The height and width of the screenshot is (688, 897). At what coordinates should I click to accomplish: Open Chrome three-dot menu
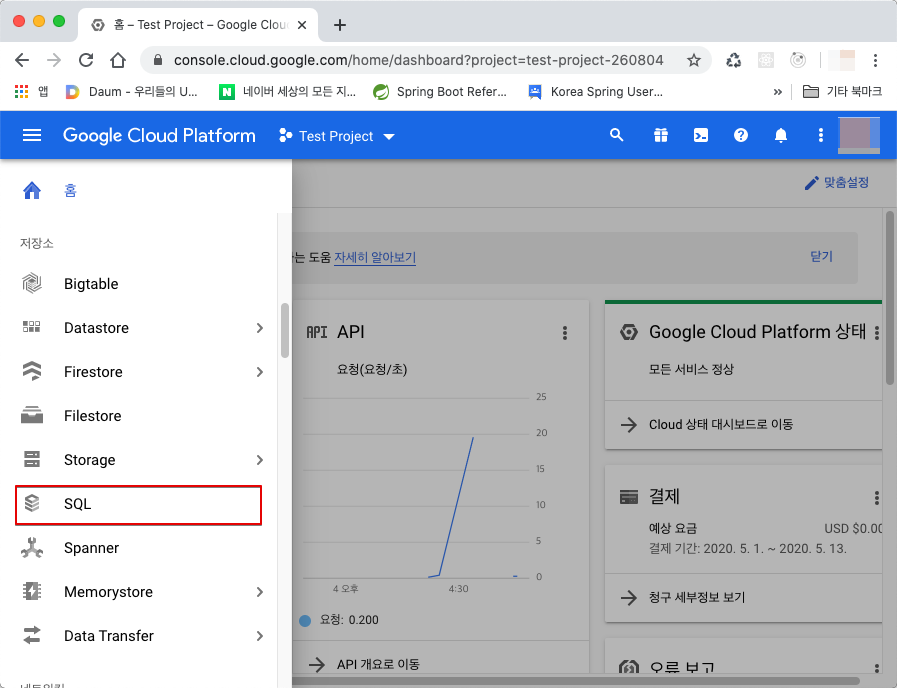point(875,60)
